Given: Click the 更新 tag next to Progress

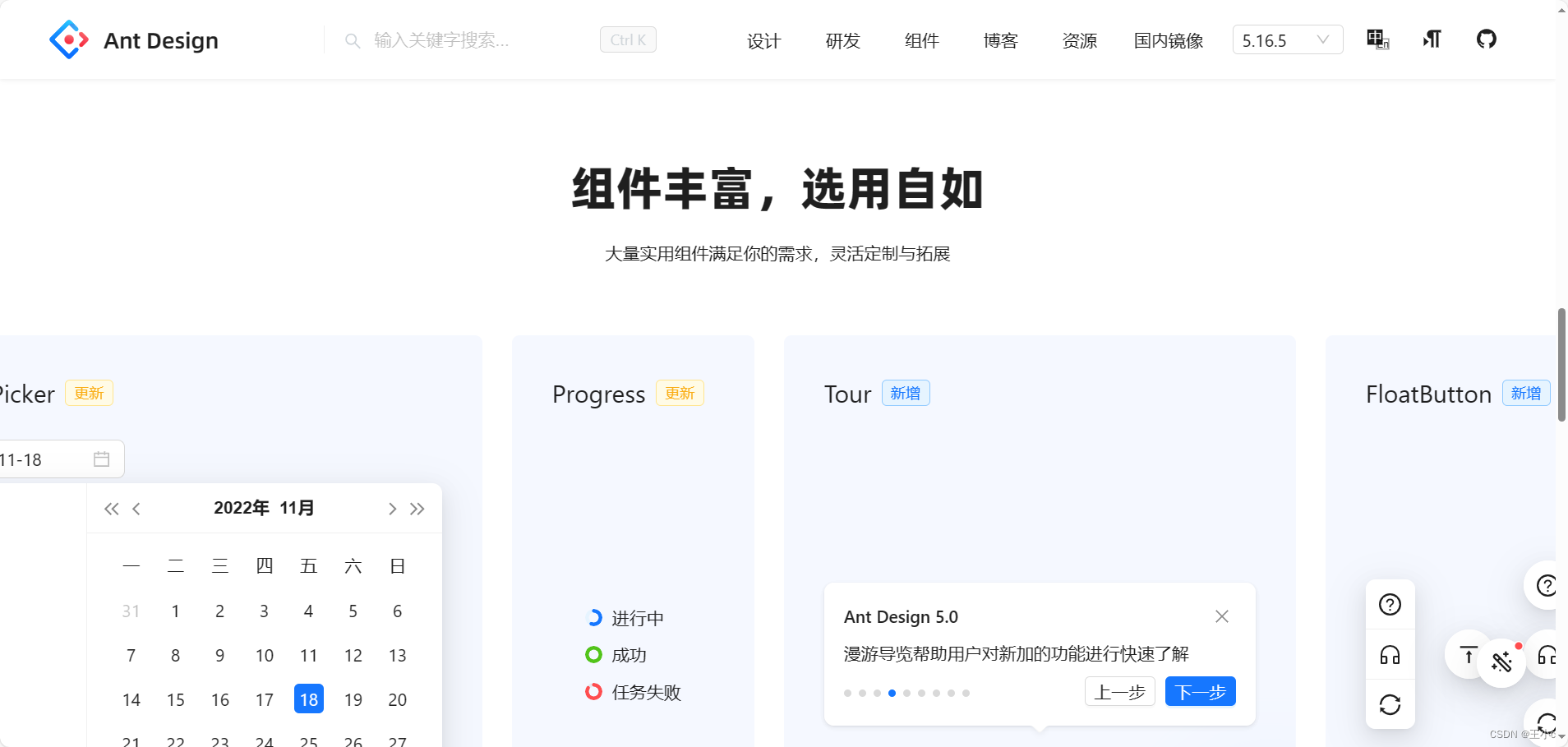Looking at the screenshot, I should 680,393.
